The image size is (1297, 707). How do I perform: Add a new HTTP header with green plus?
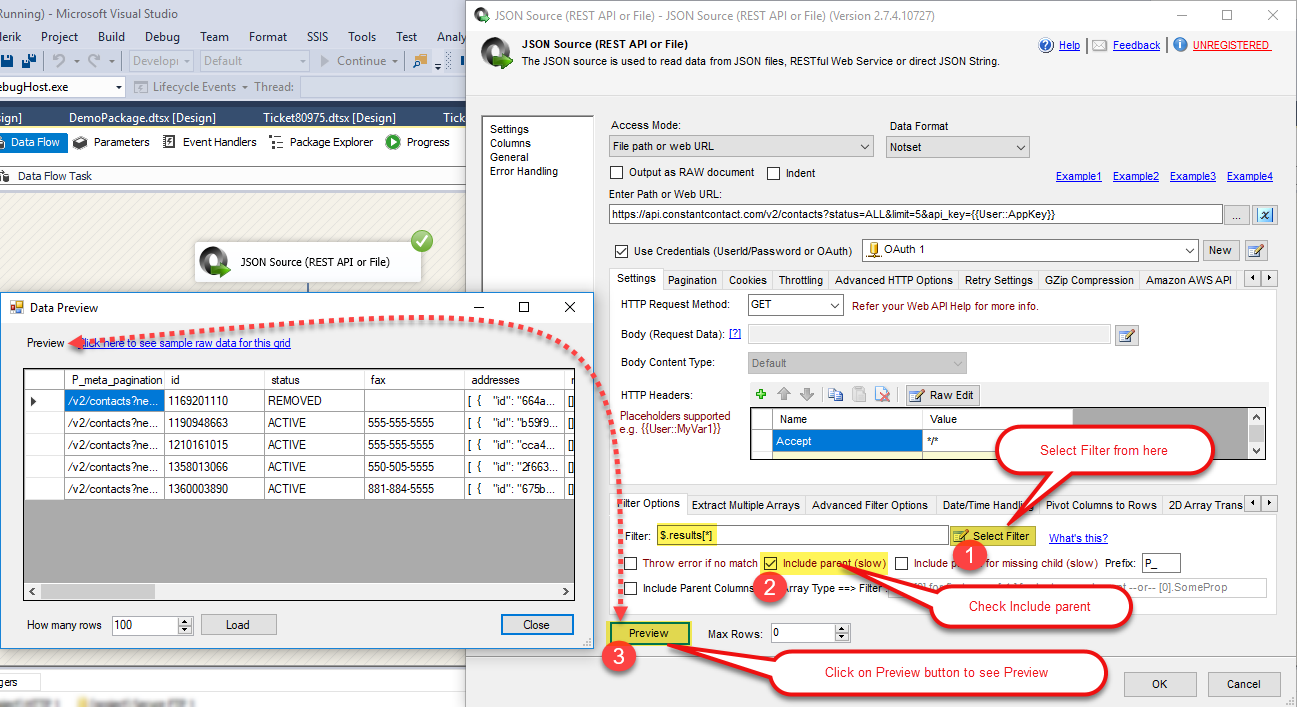[761, 395]
